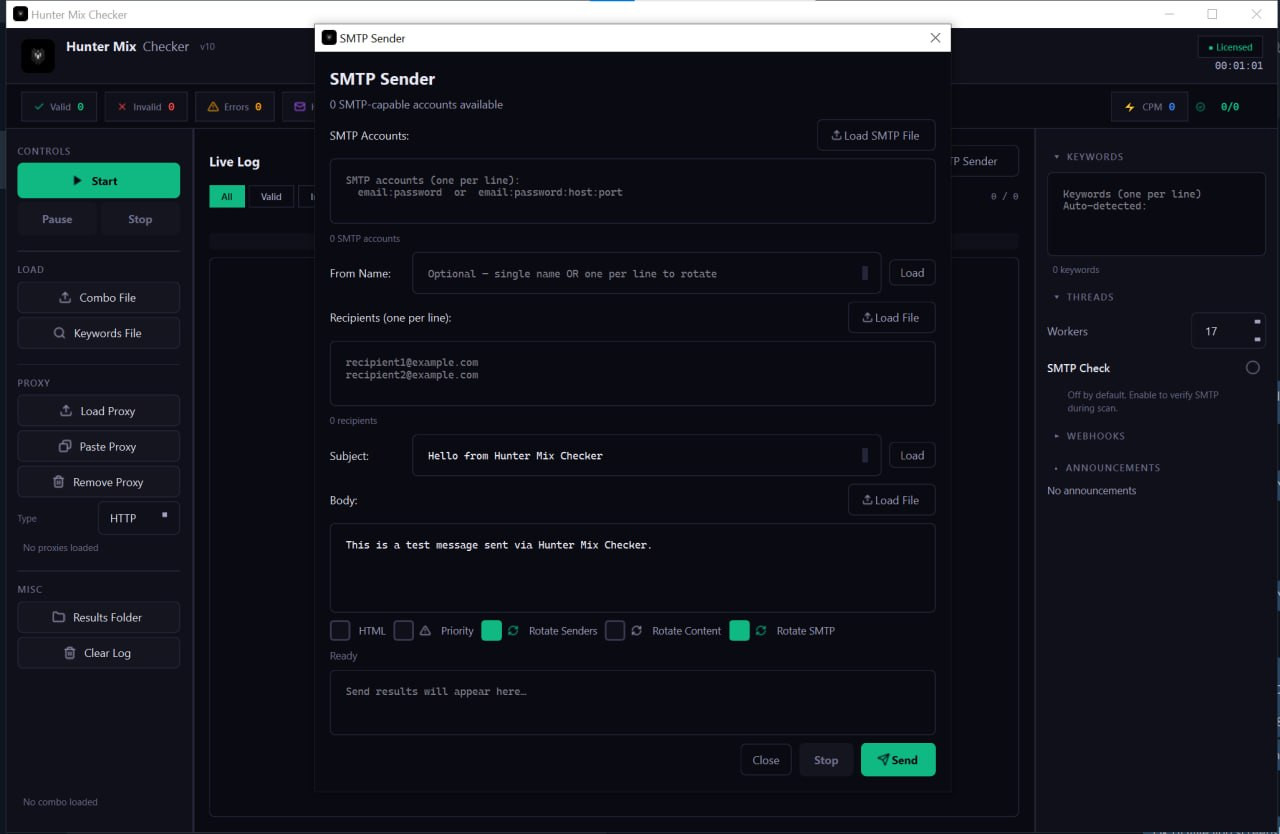Viewport: 1280px width, 834px height.
Task: Tick the Priority checkbox
Action: tap(403, 630)
